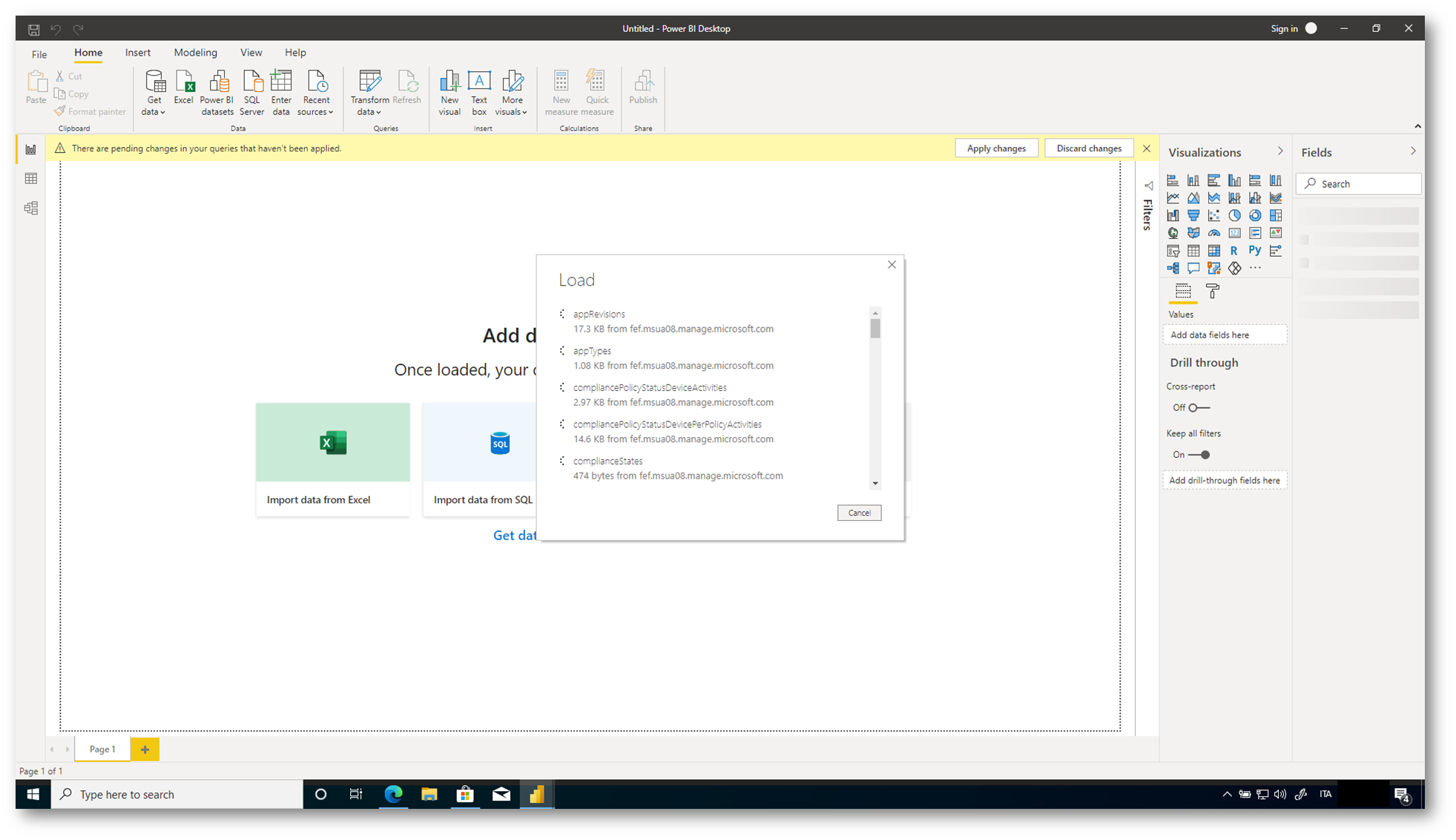Click in the Fields search box
1456x840 pixels.
click(x=1358, y=184)
